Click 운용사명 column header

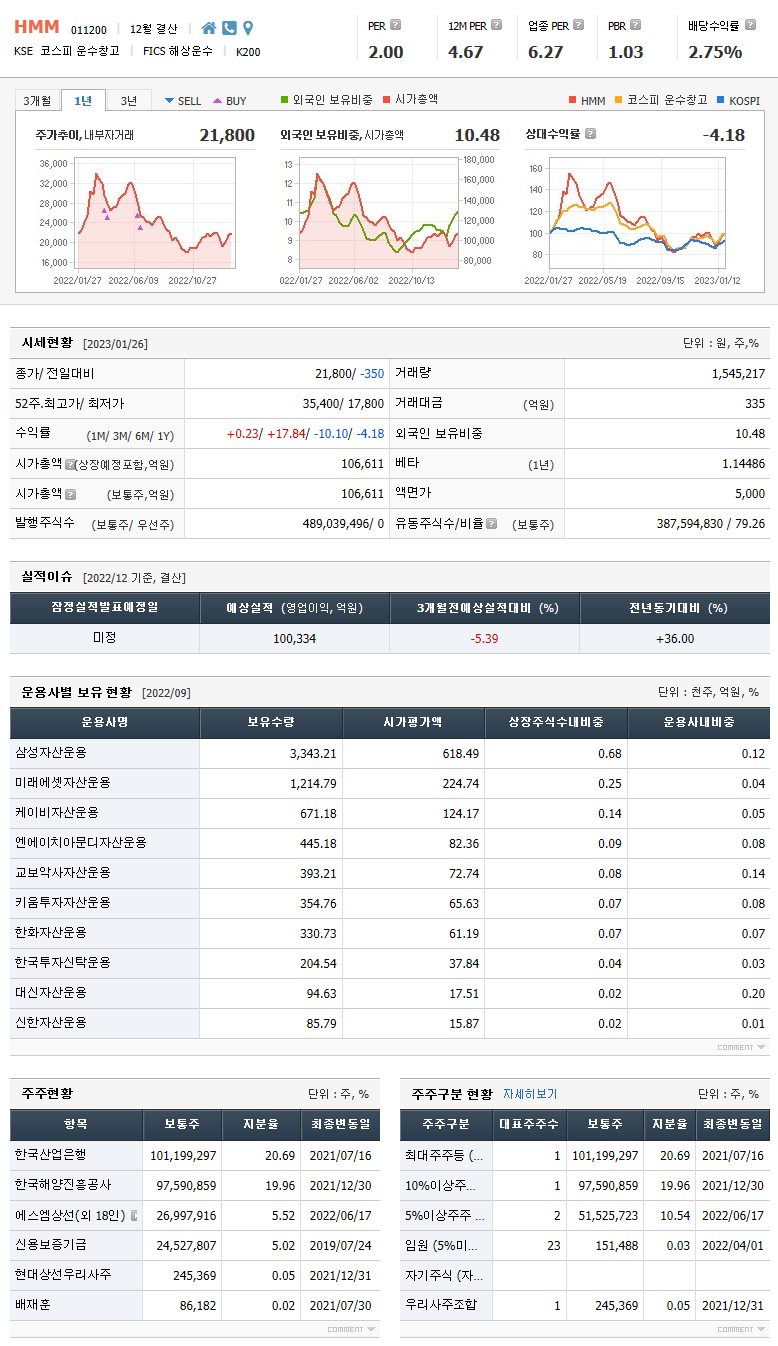coord(105,722)
